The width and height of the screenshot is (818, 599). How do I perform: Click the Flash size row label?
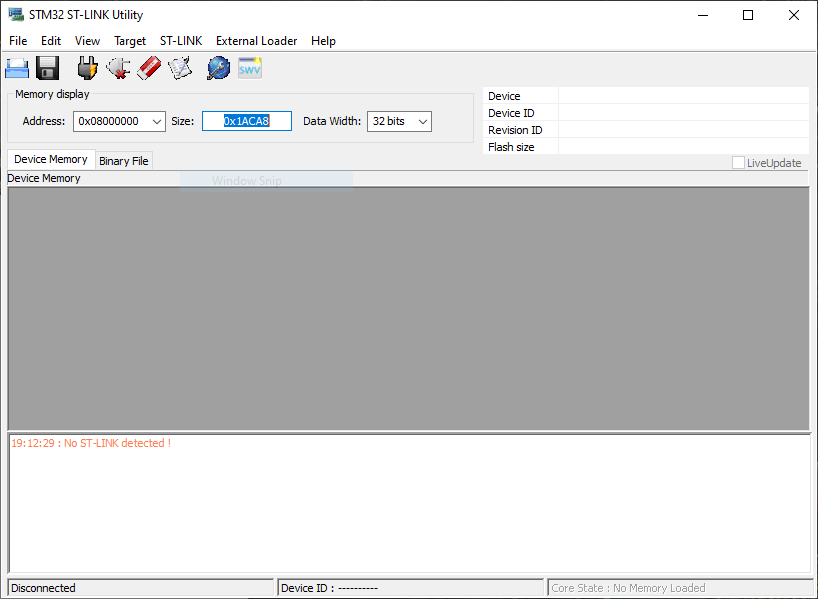pos(511,147)
